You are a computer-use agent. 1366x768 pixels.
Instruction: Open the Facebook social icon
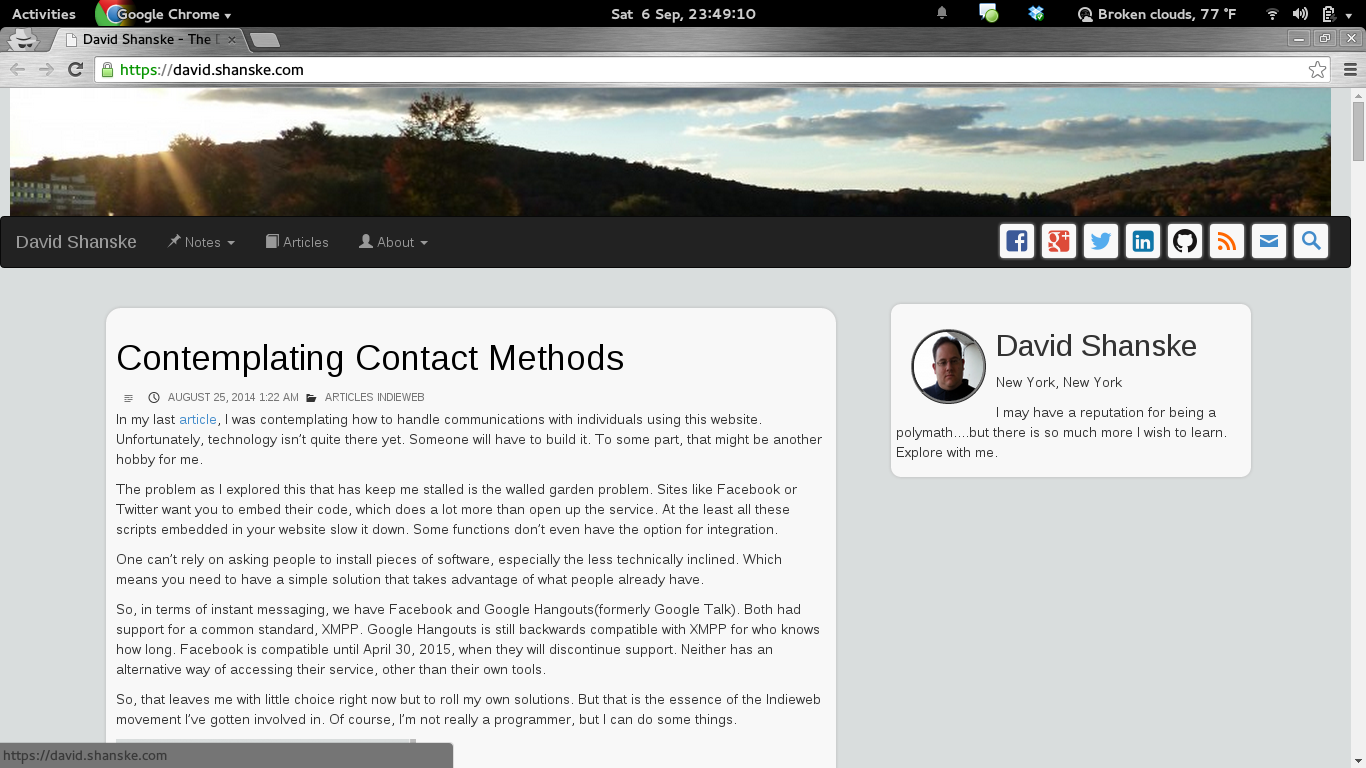[x=1017, y=242]
